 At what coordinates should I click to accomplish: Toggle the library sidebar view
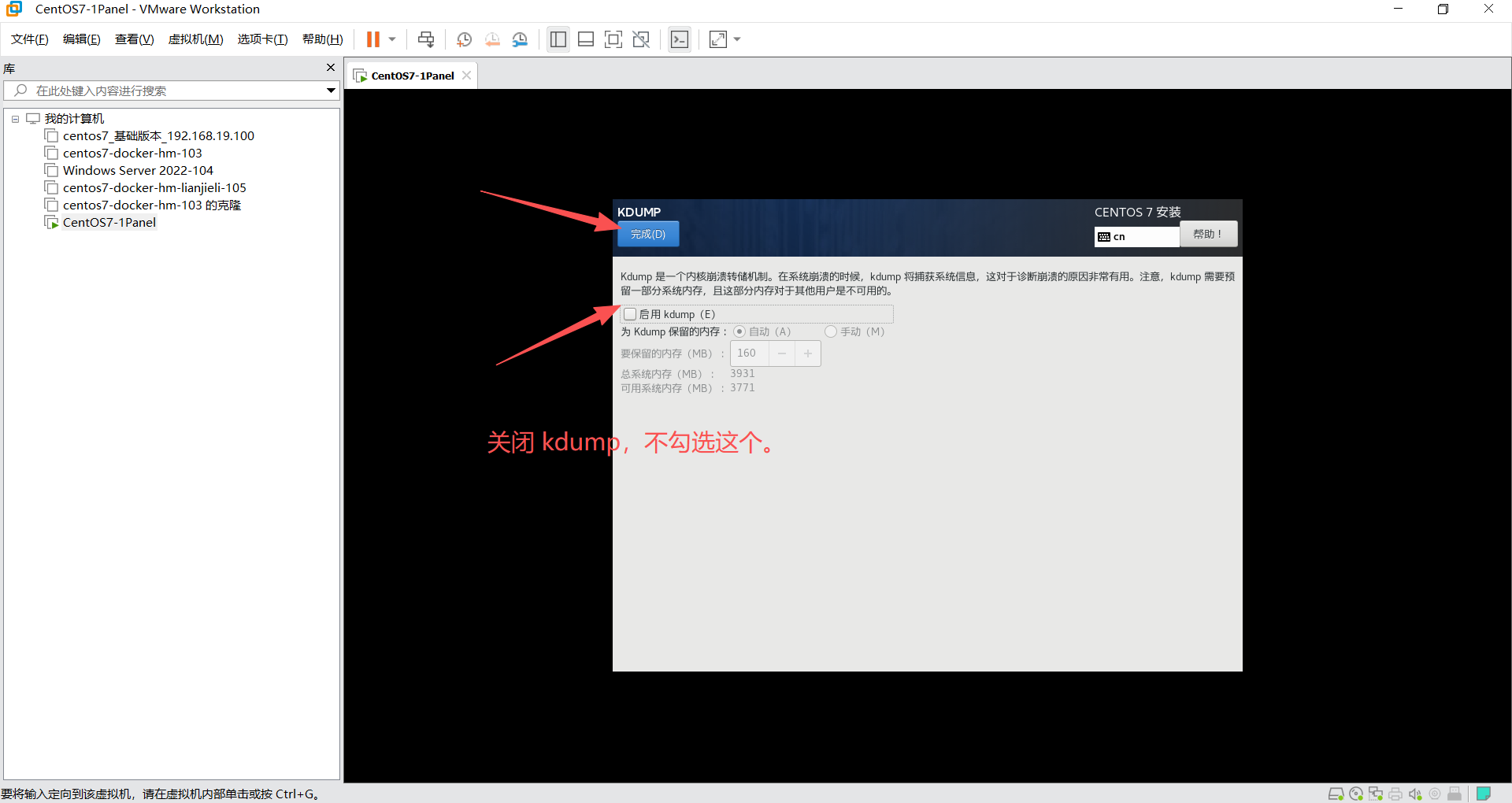[x=558, y=39]
